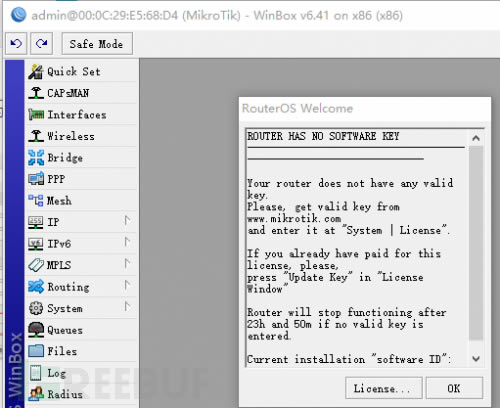This screenshot has height=408, width=500.
Task: Expand the IP submenu arrow
Action: pos(127,220)
